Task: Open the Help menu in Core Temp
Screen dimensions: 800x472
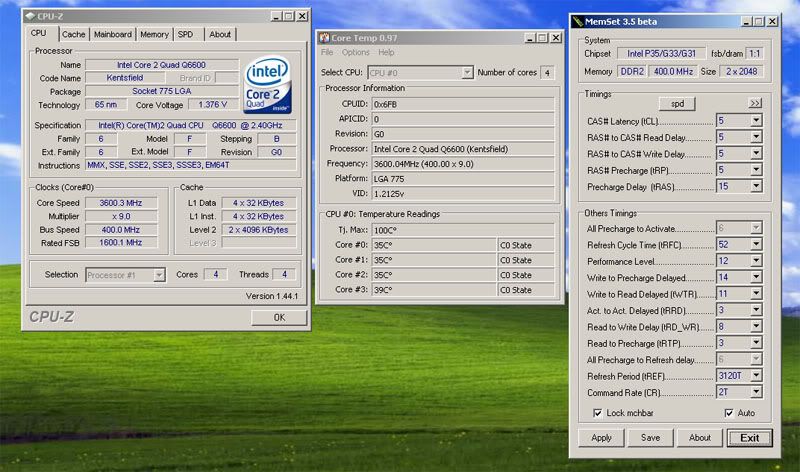Action: pos(386,52)
